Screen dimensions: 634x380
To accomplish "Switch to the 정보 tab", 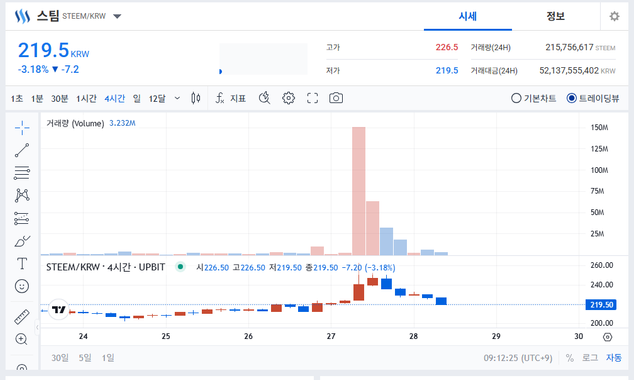I will [x=556, y=16].
